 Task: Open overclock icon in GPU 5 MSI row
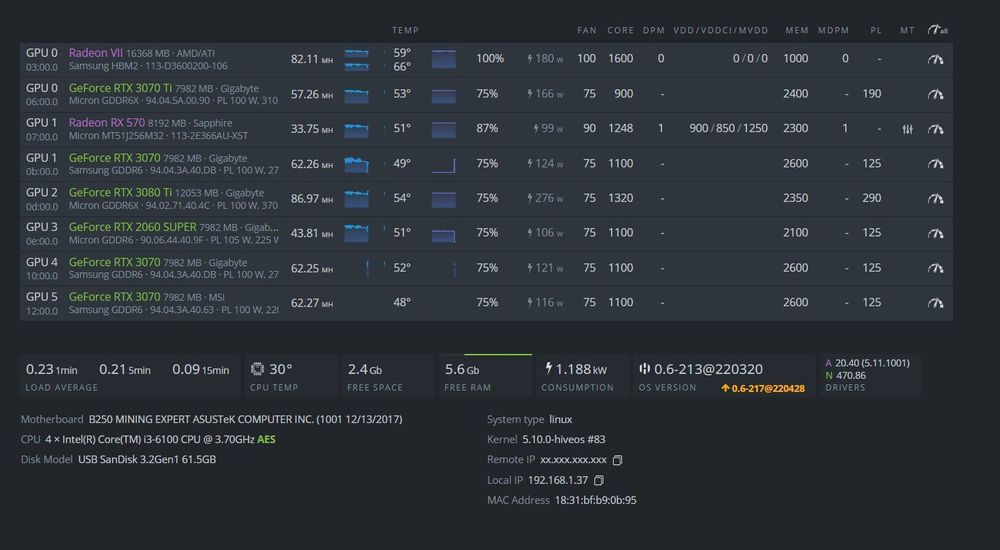click(935, 303)
